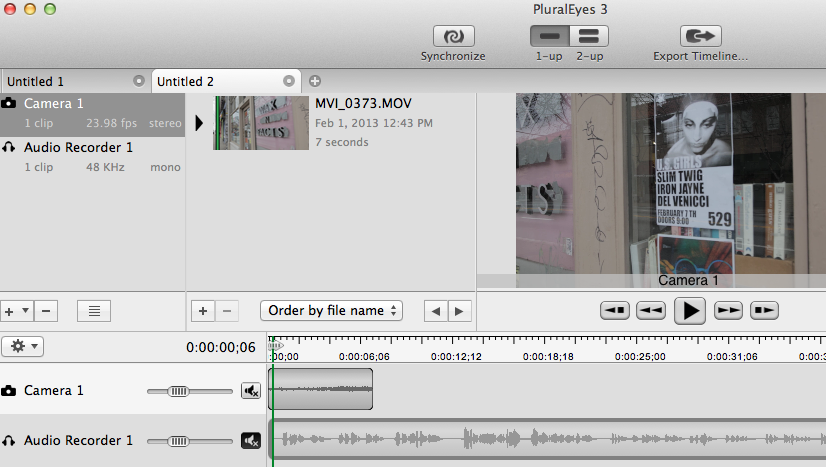The width and height of the screenshot is (826, 467).
Task: Toggle mute on the Audio Recorder 1 track
Action: (x=251, y=440)
